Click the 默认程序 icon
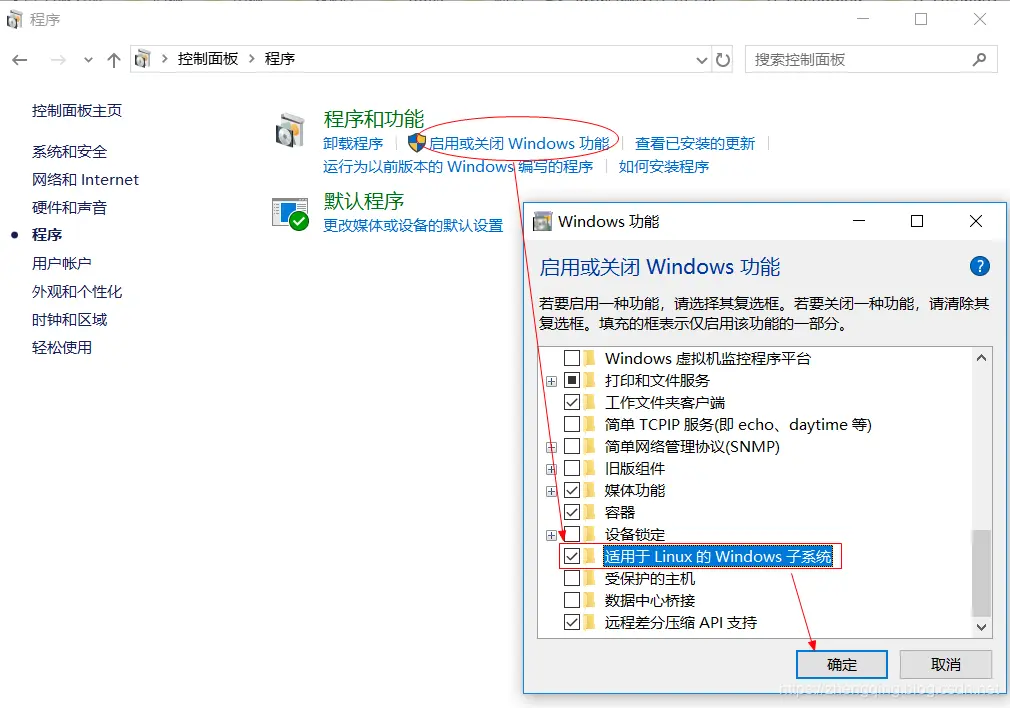This screenshot has height=708, width=1010. 290,214
